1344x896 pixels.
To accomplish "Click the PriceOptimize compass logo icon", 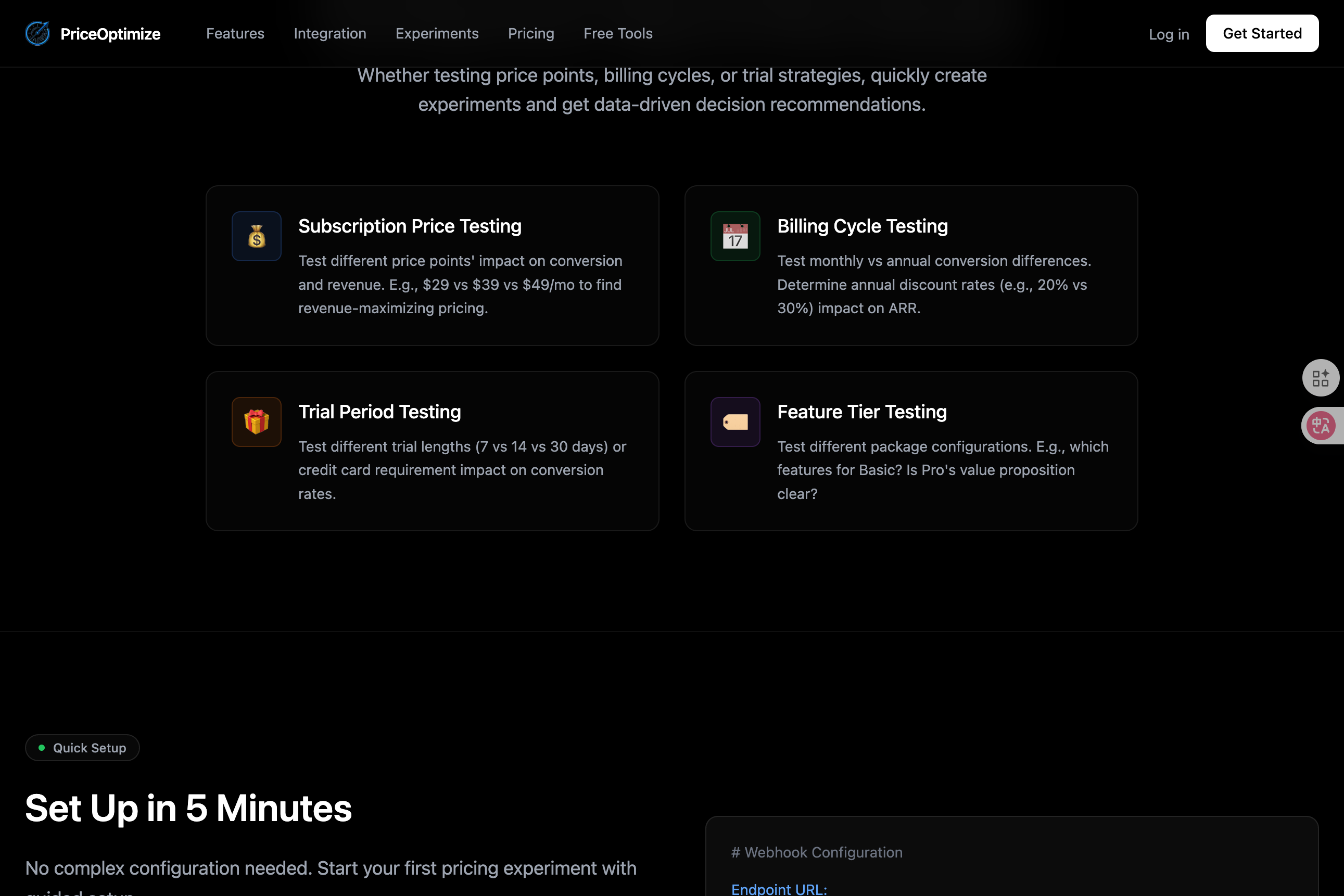I will (x=37, y=33).
